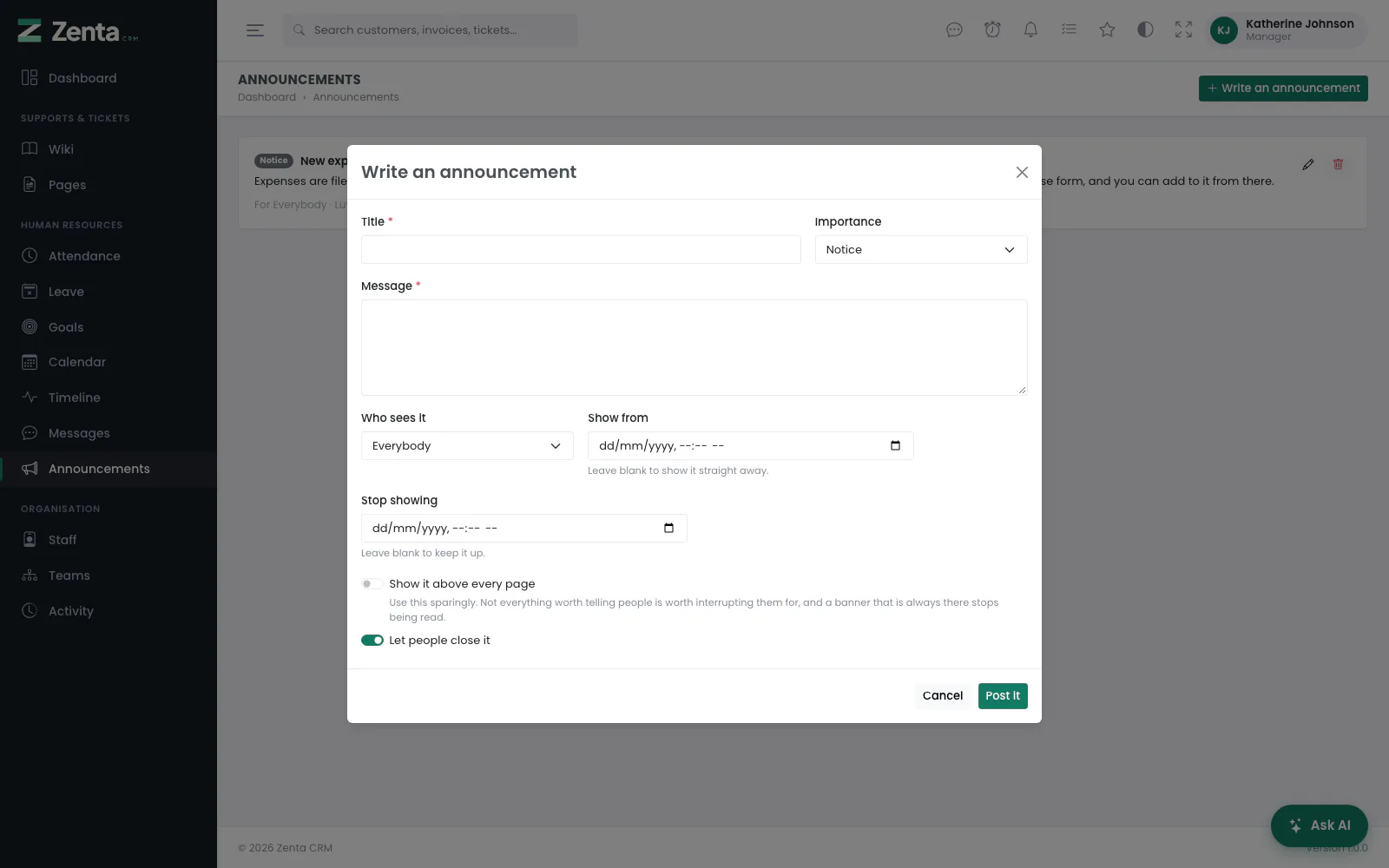The image size is (1389, 868).
Task: Disable Let people close it toggle
Action: (372, 641)
